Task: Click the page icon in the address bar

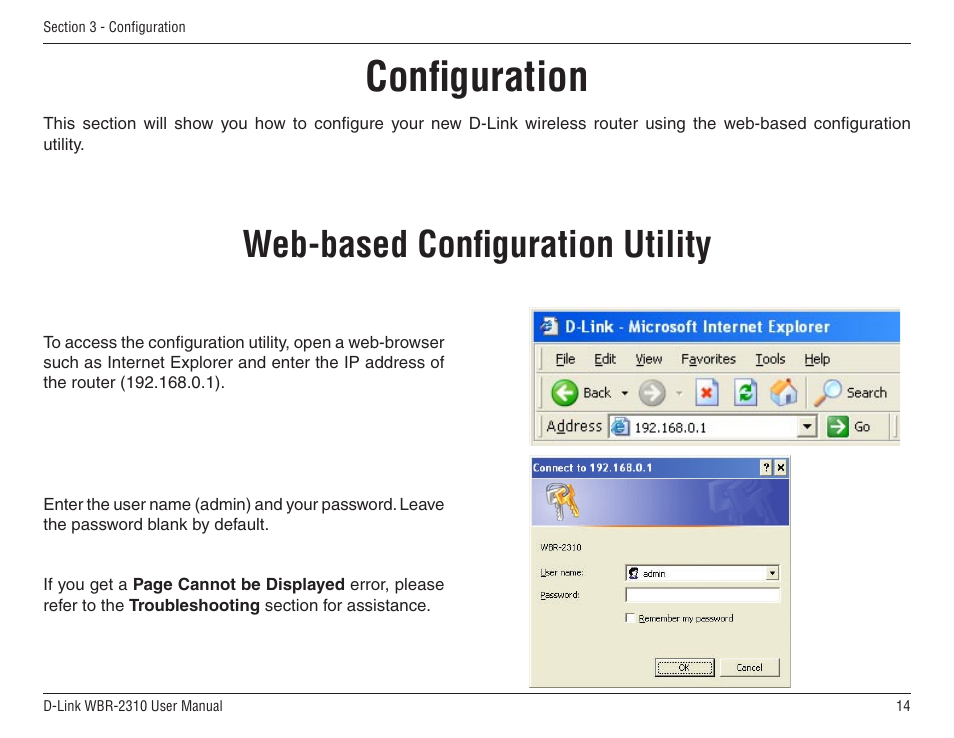Action: pos(620,426)
